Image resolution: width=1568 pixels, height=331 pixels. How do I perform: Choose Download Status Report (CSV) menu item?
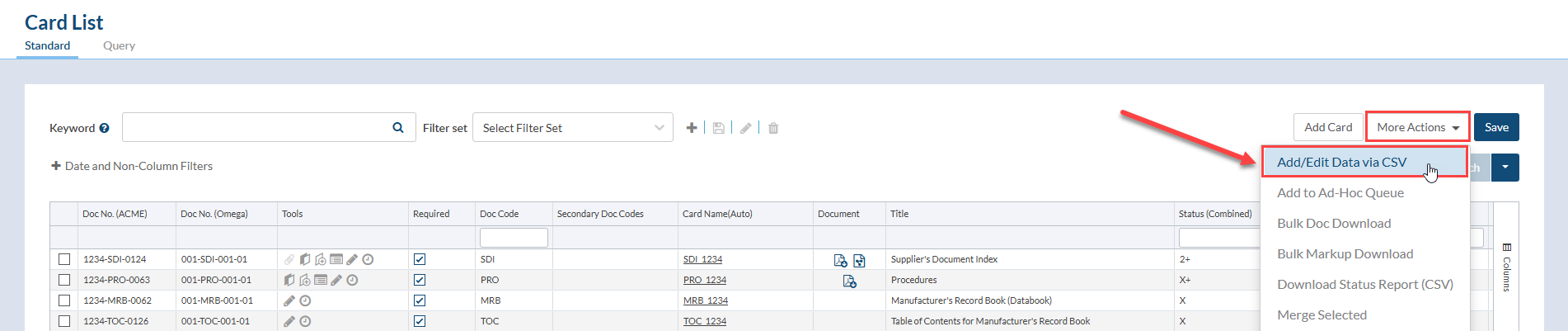1365,284
